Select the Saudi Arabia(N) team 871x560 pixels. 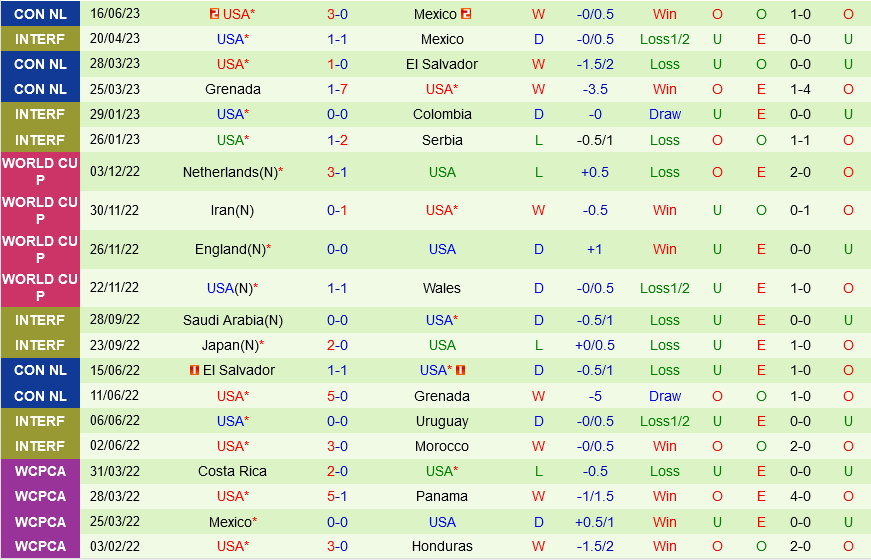232,320
